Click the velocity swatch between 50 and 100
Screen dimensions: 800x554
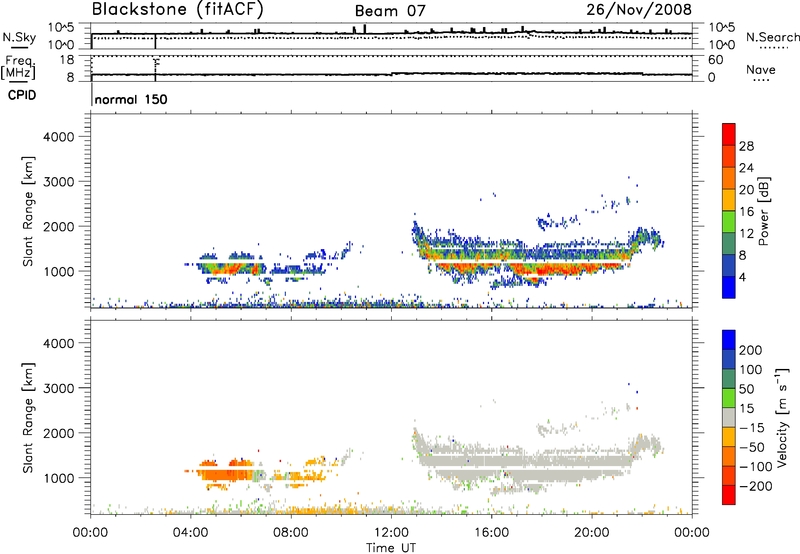click(729, 379)
